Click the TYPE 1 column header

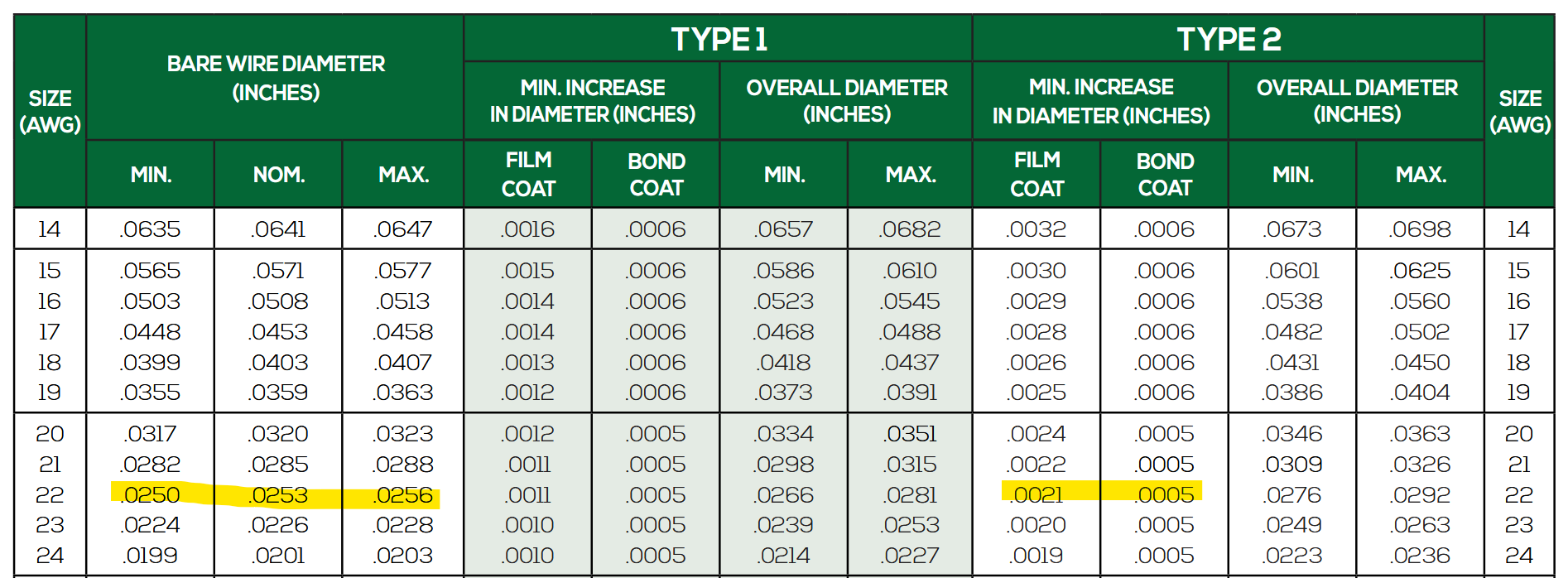[718, 39]
